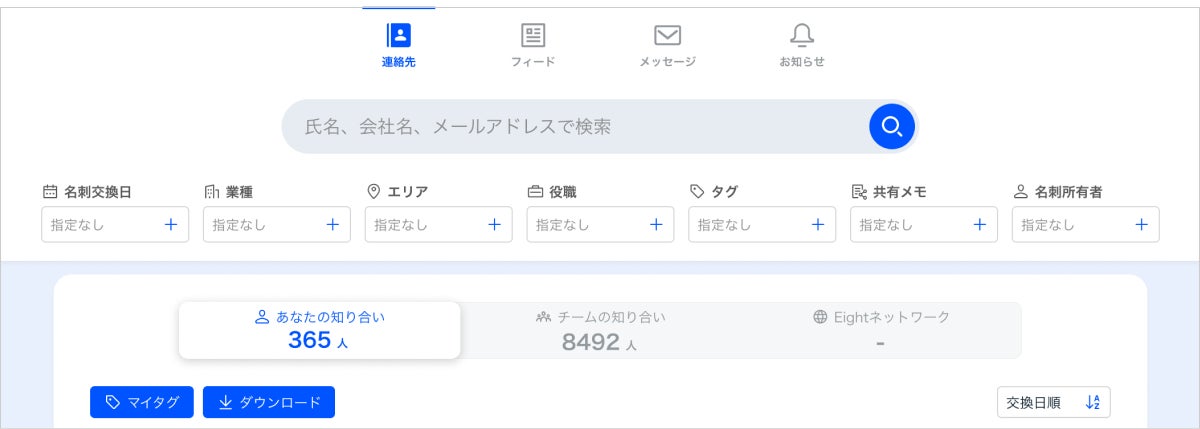Image resolution: width=1200 pixels, height=429 pixels.
Task: Click the blue search magnifier button
Action: click(892, 126)
